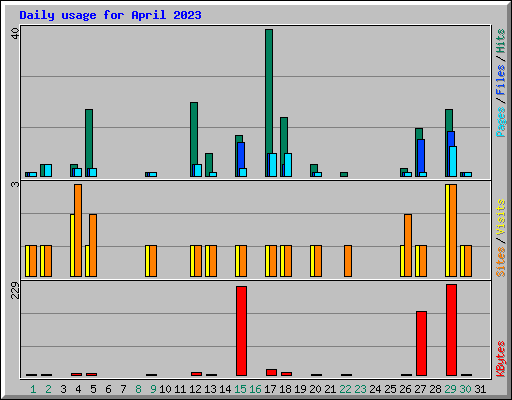The height and width of the screenshot is (400, 512).
Task: Select the orange Sites bar for day 26
Action: pos(408,245)
